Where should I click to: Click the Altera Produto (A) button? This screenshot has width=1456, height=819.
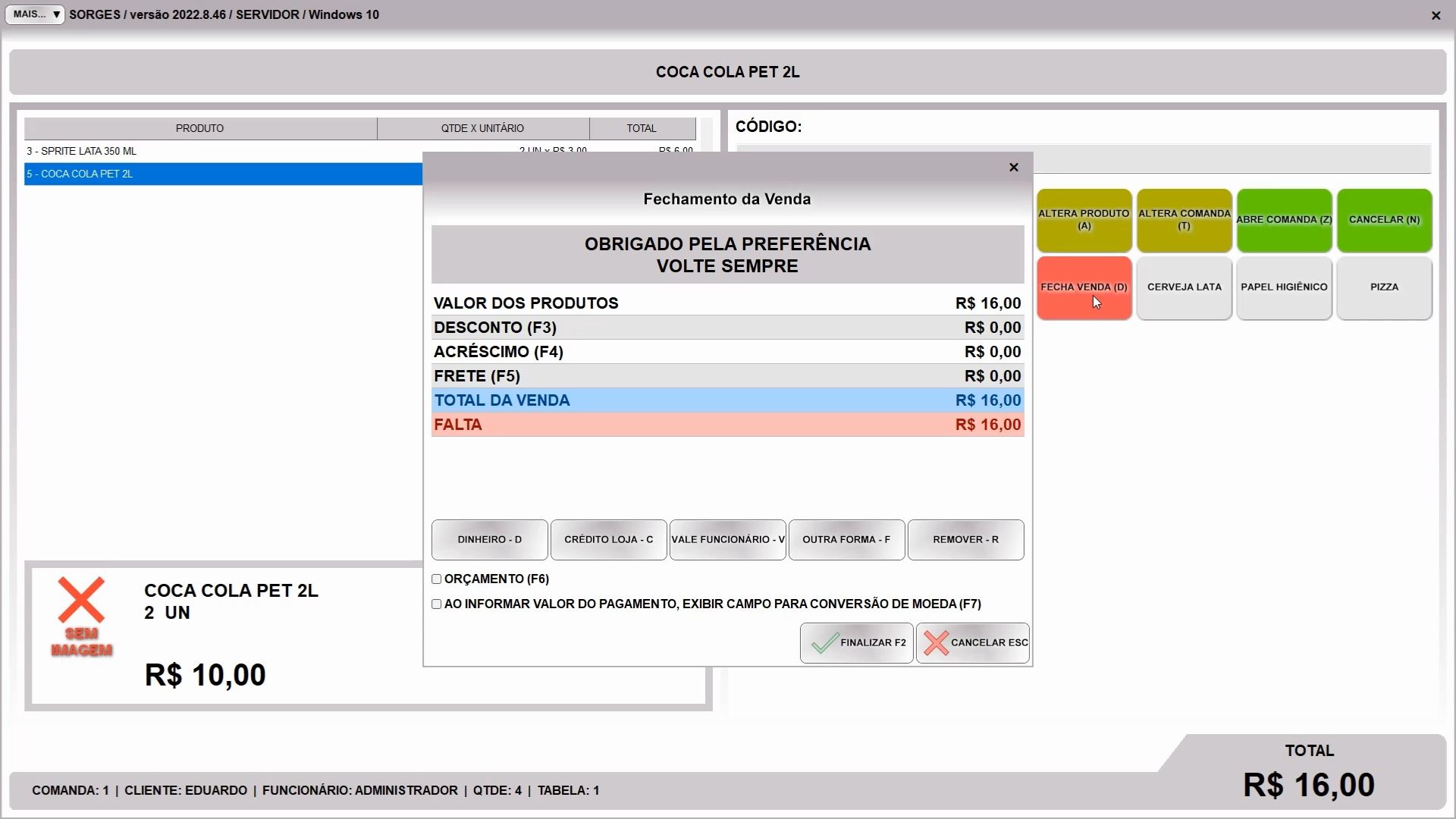coord(1084,220)
